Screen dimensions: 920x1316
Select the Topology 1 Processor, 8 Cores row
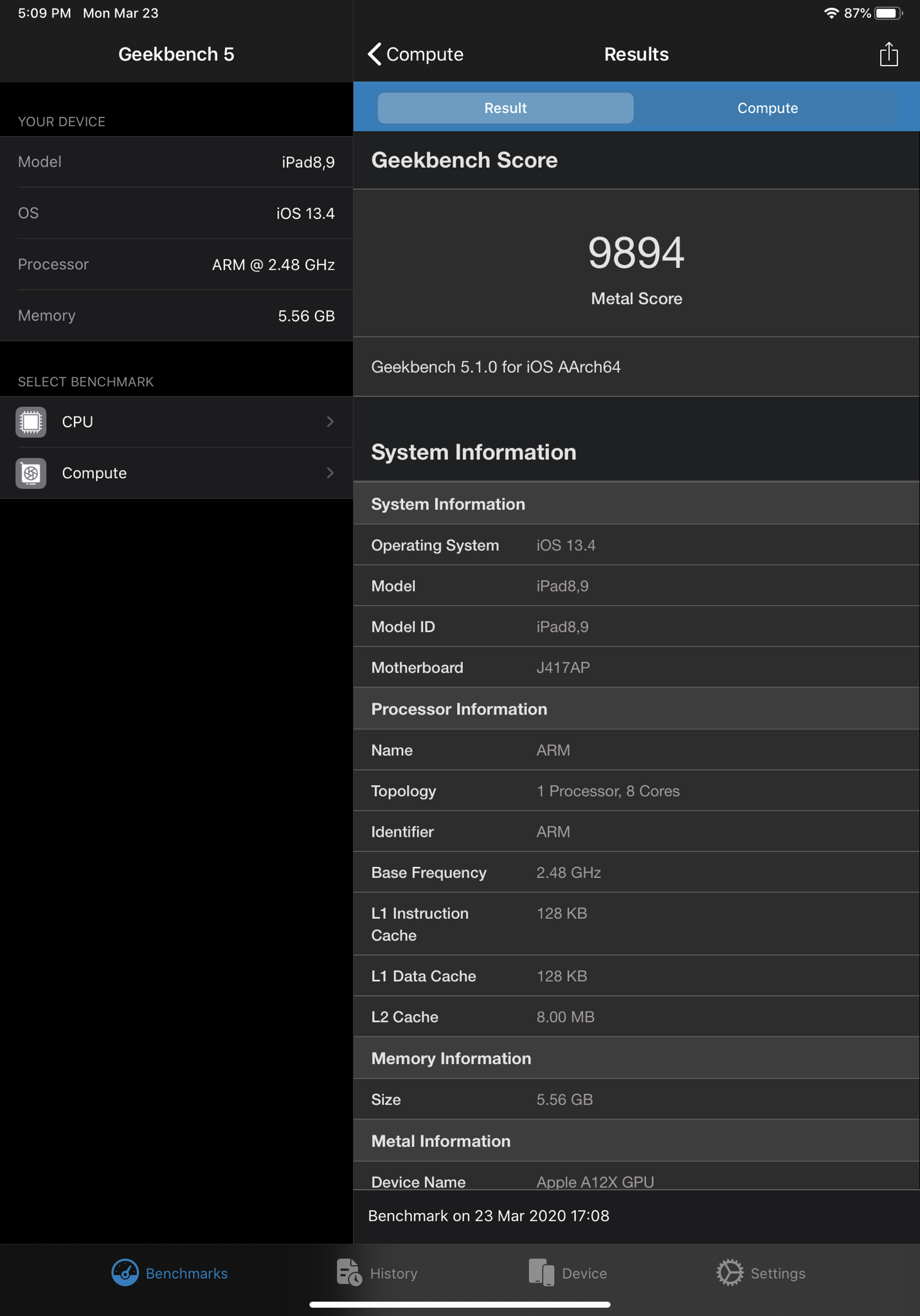tap(636, 791)
